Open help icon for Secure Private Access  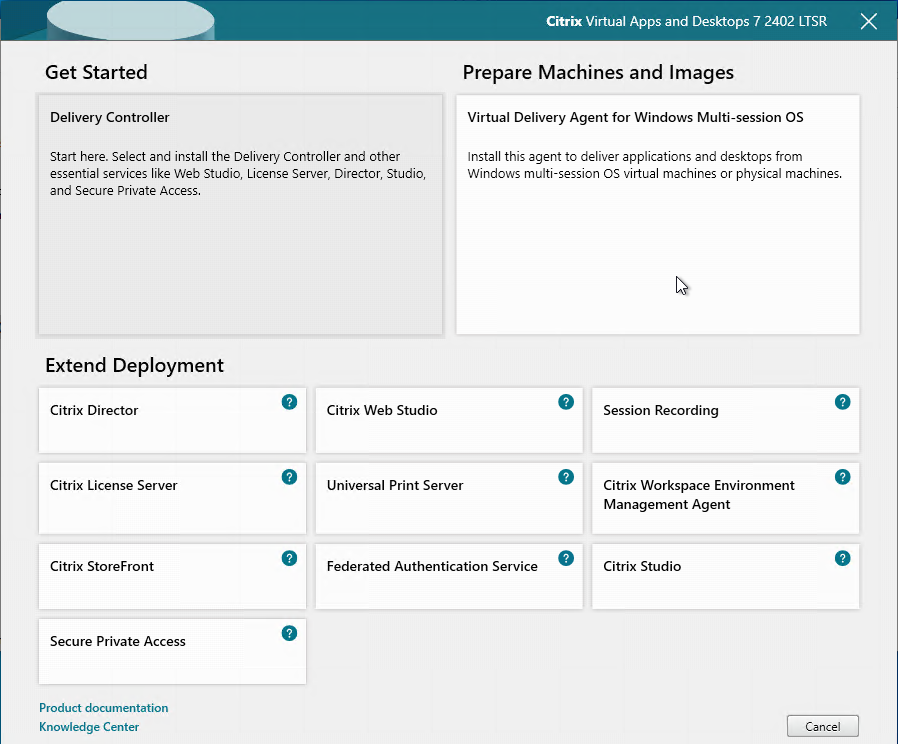tap(289, 633)
